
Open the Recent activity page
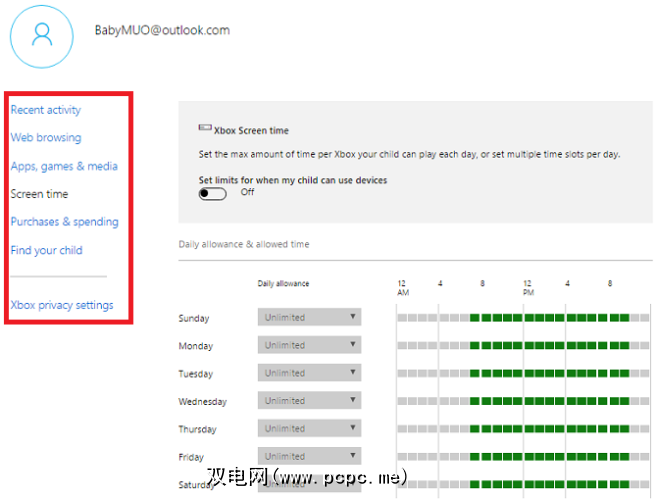[46, 110]
